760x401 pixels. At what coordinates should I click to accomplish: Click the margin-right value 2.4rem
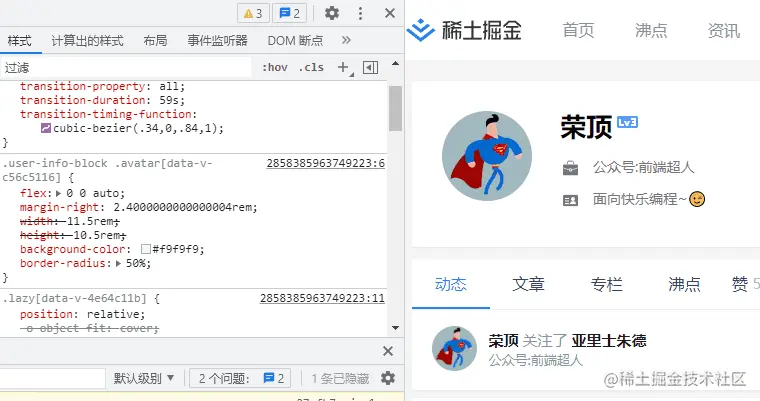pyautogui.click(x=182, y=208)
